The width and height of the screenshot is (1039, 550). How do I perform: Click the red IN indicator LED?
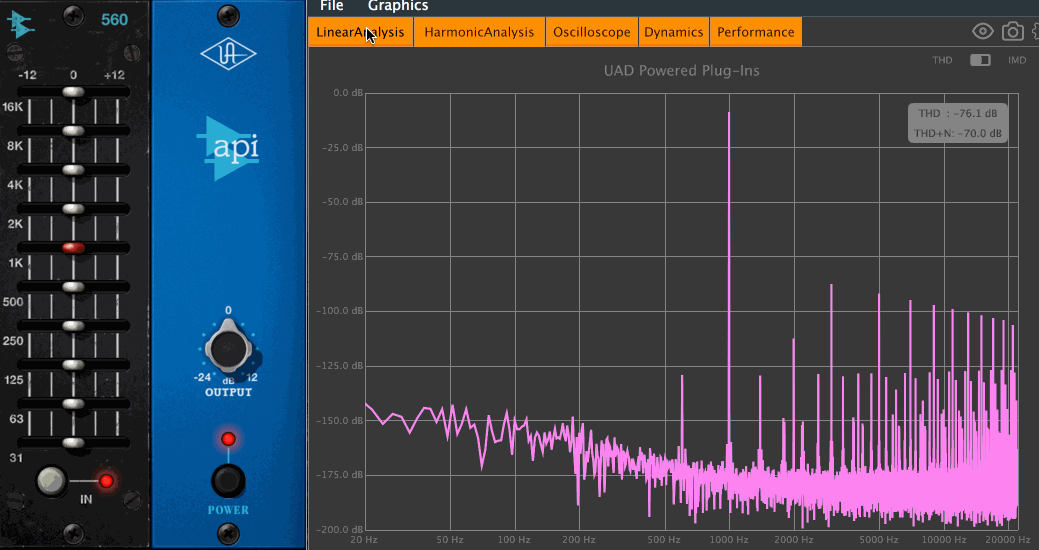pyautogui.click(x=106, y=482)
